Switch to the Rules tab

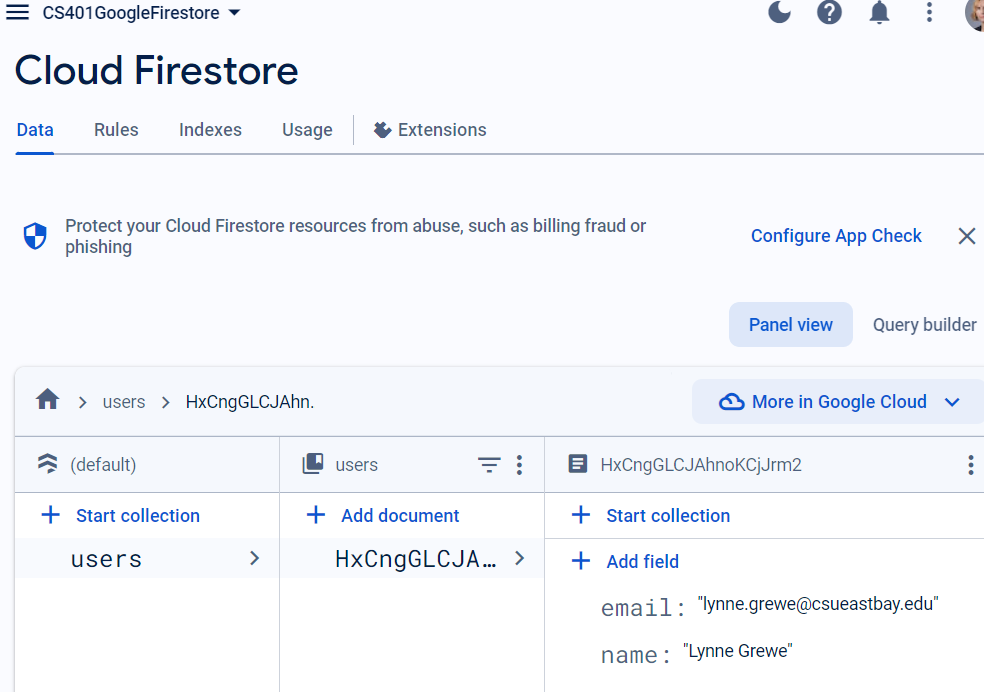tap(116, 130)
